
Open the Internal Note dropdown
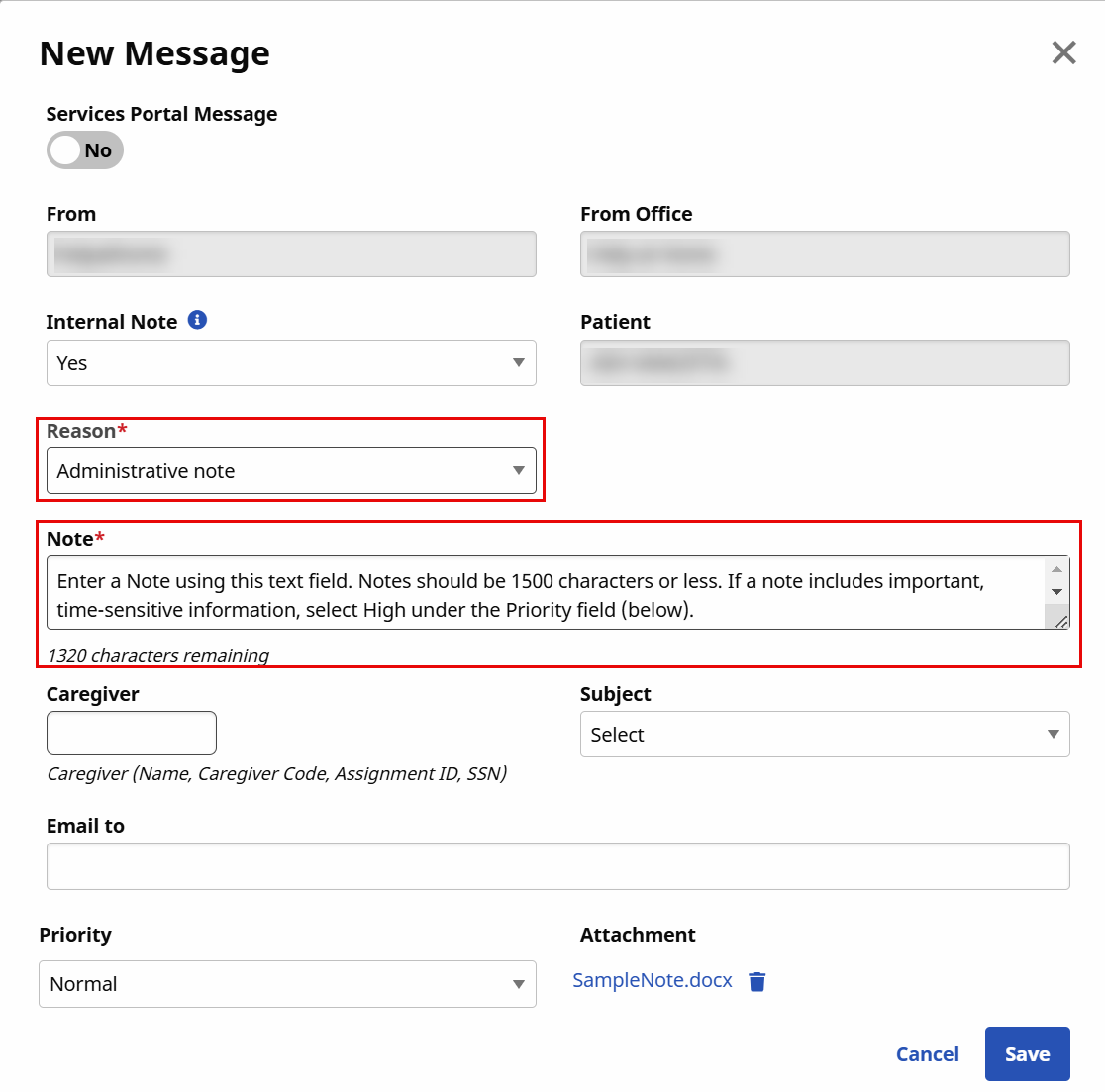(x=291, y=363)
